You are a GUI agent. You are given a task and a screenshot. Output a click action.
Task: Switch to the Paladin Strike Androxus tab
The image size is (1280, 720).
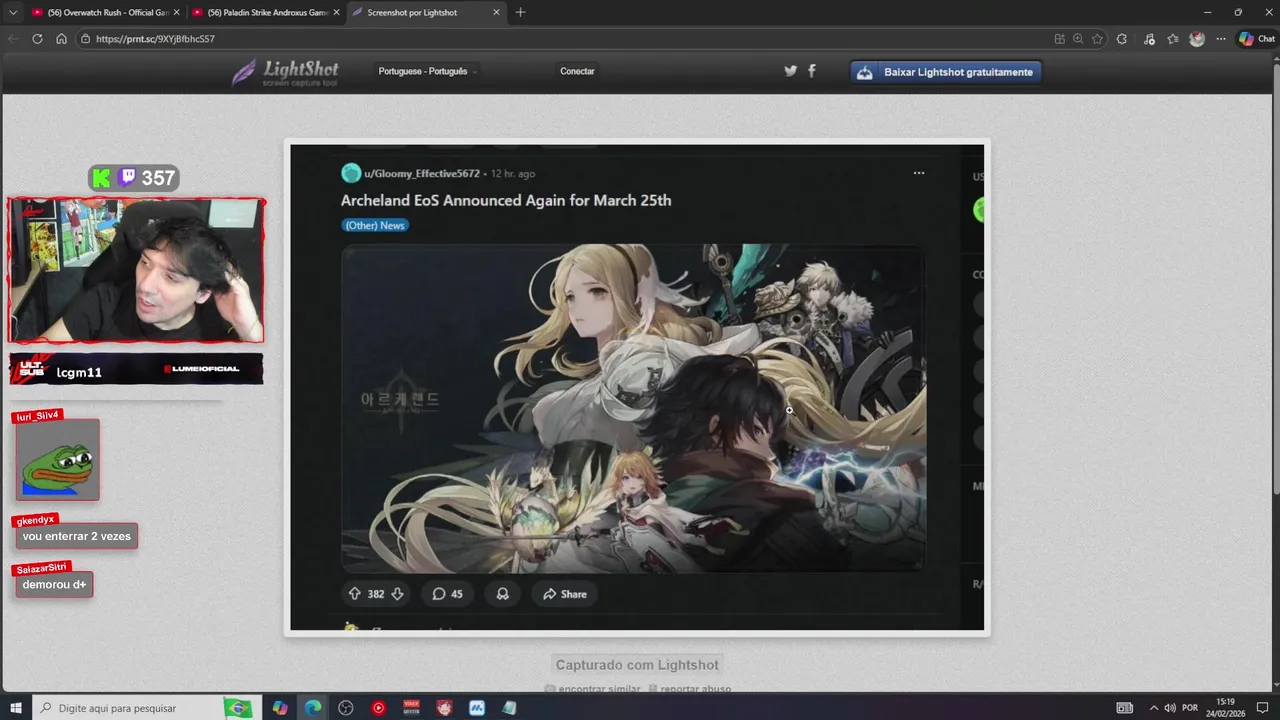click(x=265, y=12)
